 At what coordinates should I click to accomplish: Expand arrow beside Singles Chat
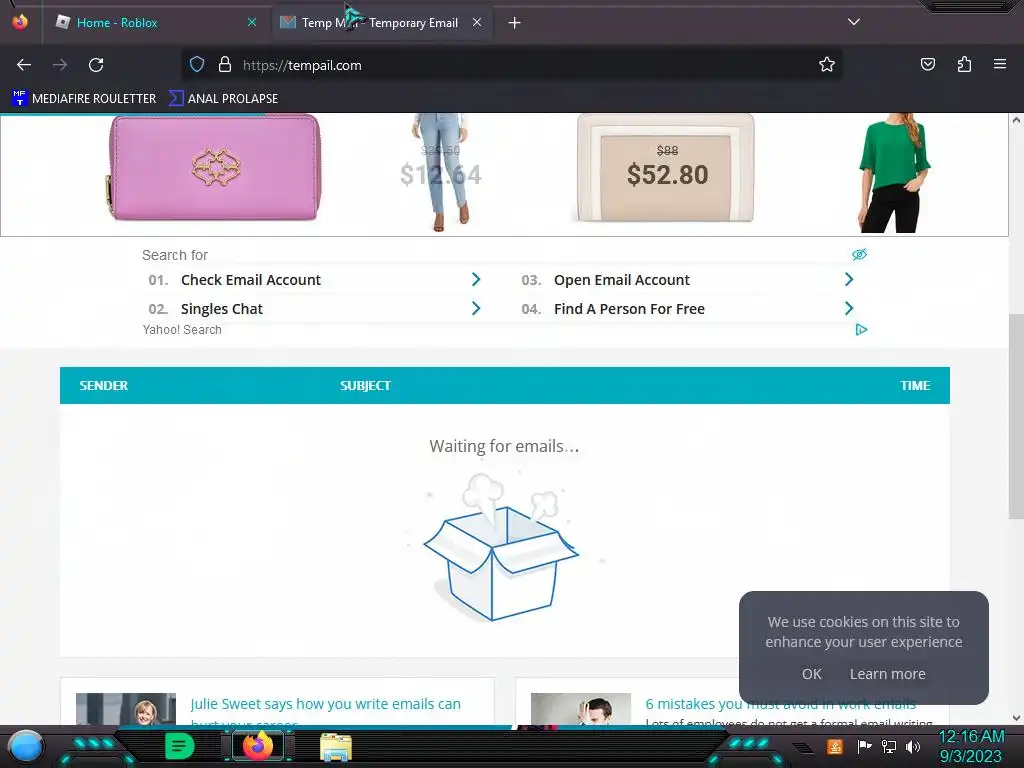[476, 308]
